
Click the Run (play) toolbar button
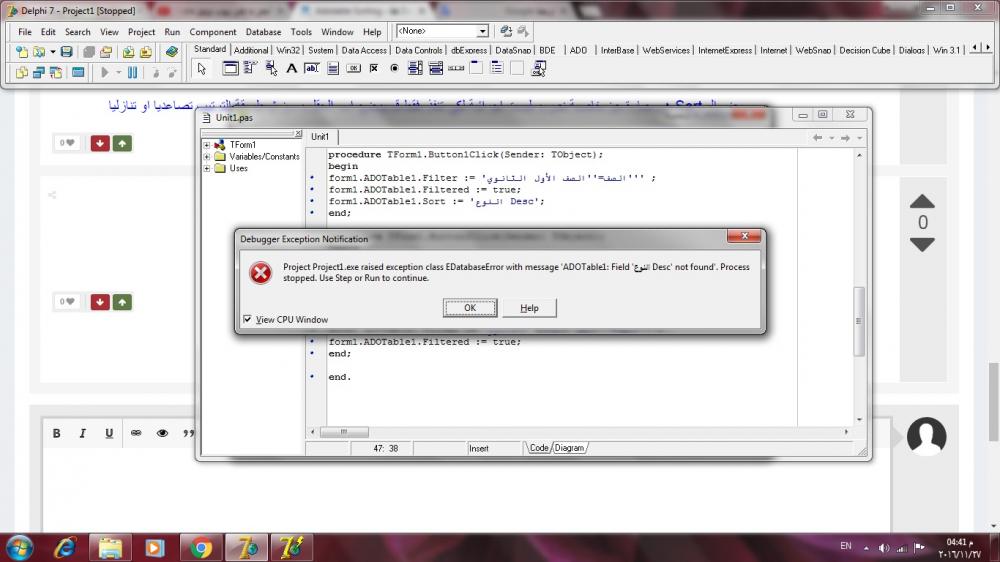point(105,73)
